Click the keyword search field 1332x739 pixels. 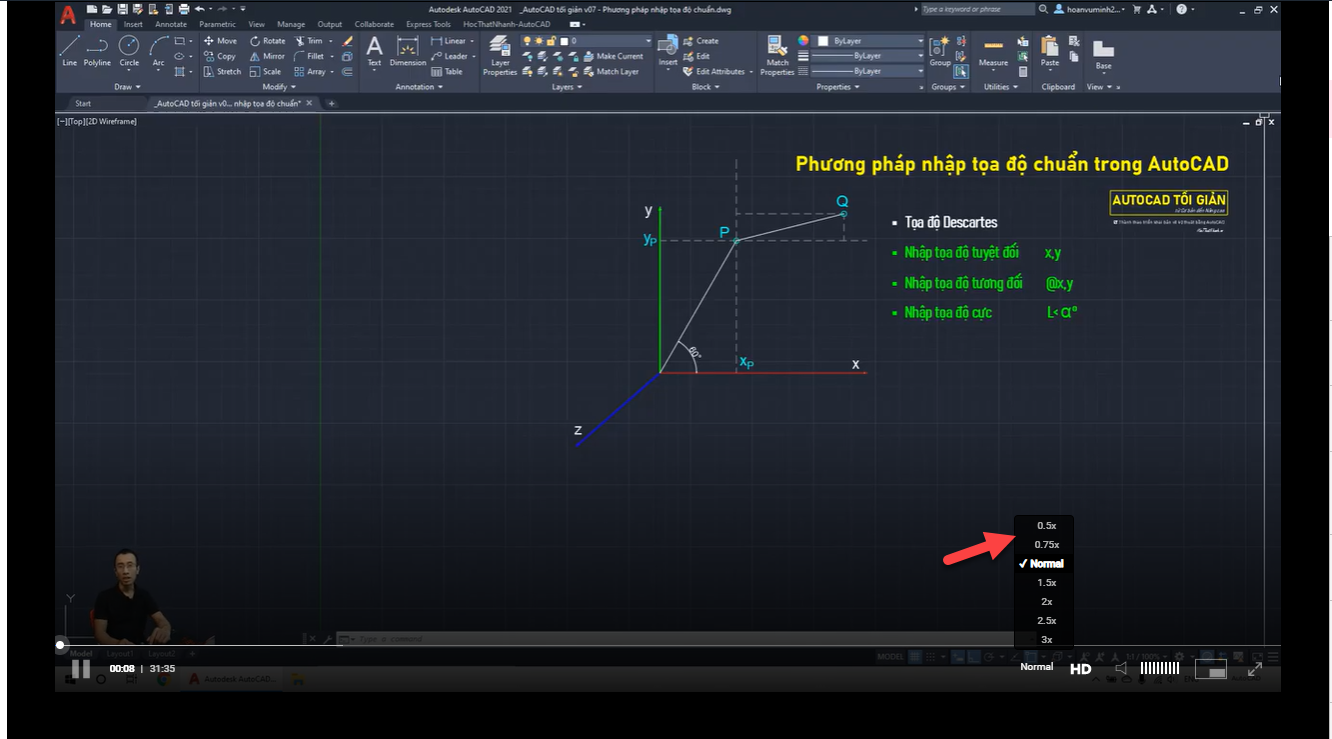(x=977, y=9)
